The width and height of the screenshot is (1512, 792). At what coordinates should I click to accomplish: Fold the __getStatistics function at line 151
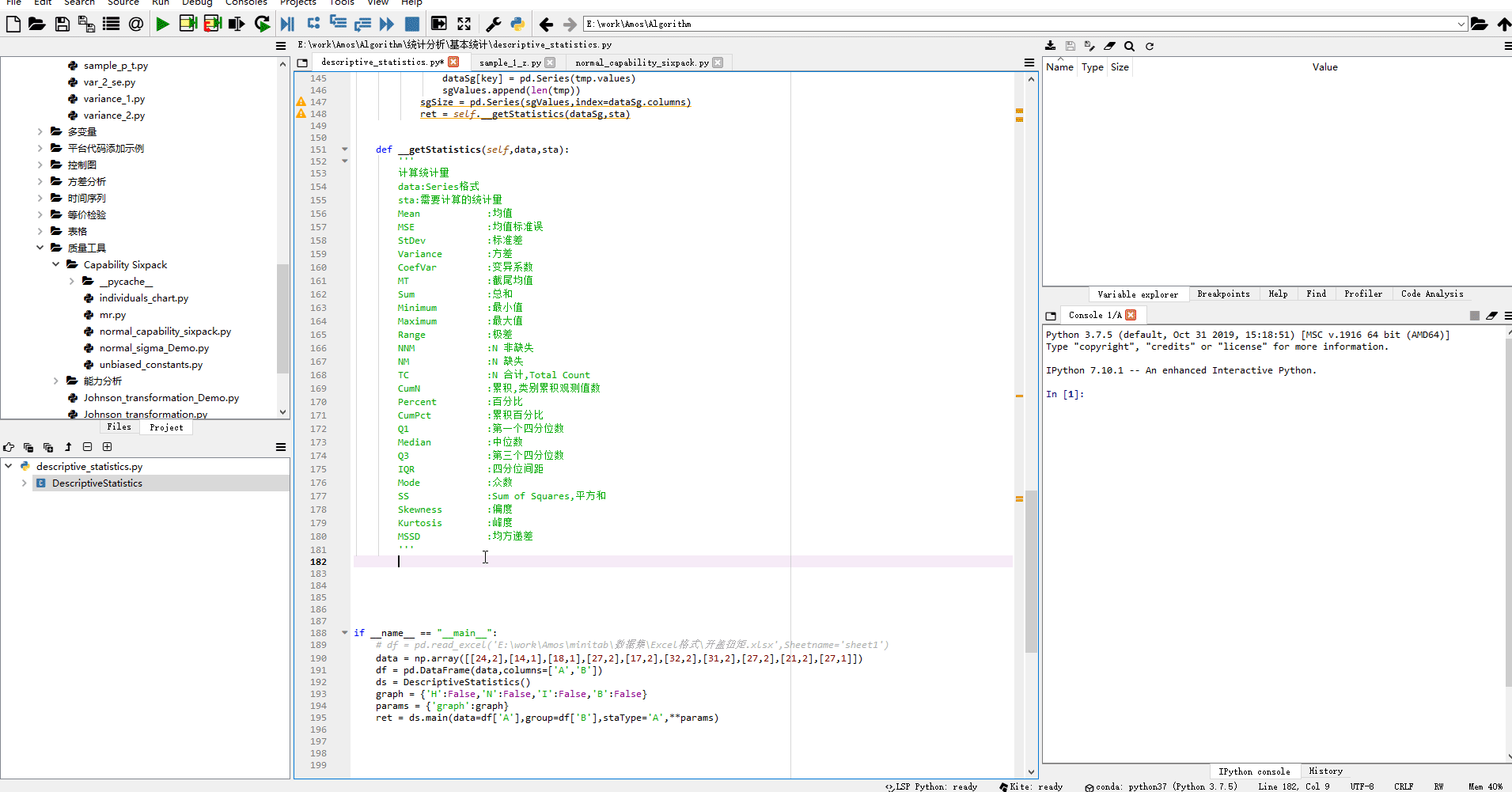tap(344, 149)
